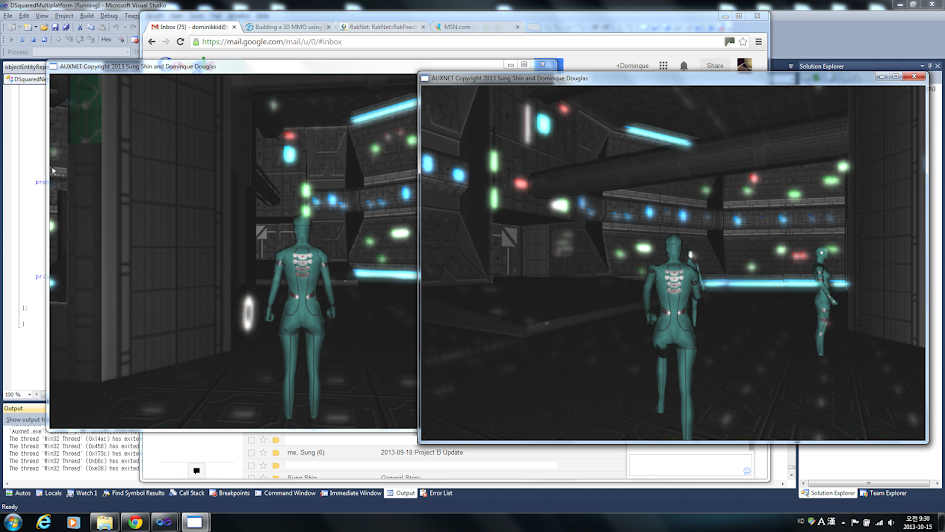Click the Open File folder toolbar icon
945x532 pixels.
coord(44,27)
